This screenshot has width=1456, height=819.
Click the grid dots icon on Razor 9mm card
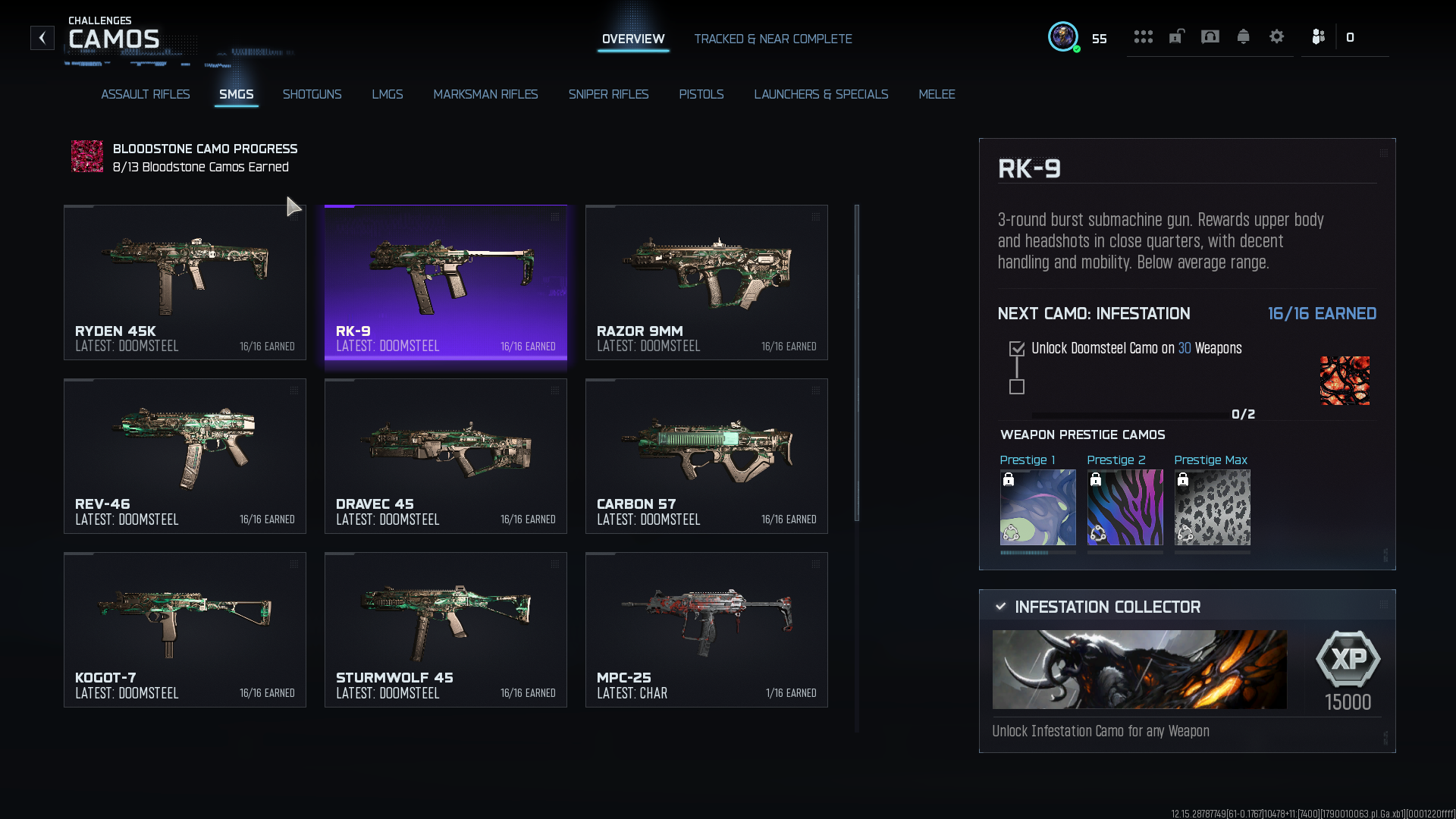816,217
